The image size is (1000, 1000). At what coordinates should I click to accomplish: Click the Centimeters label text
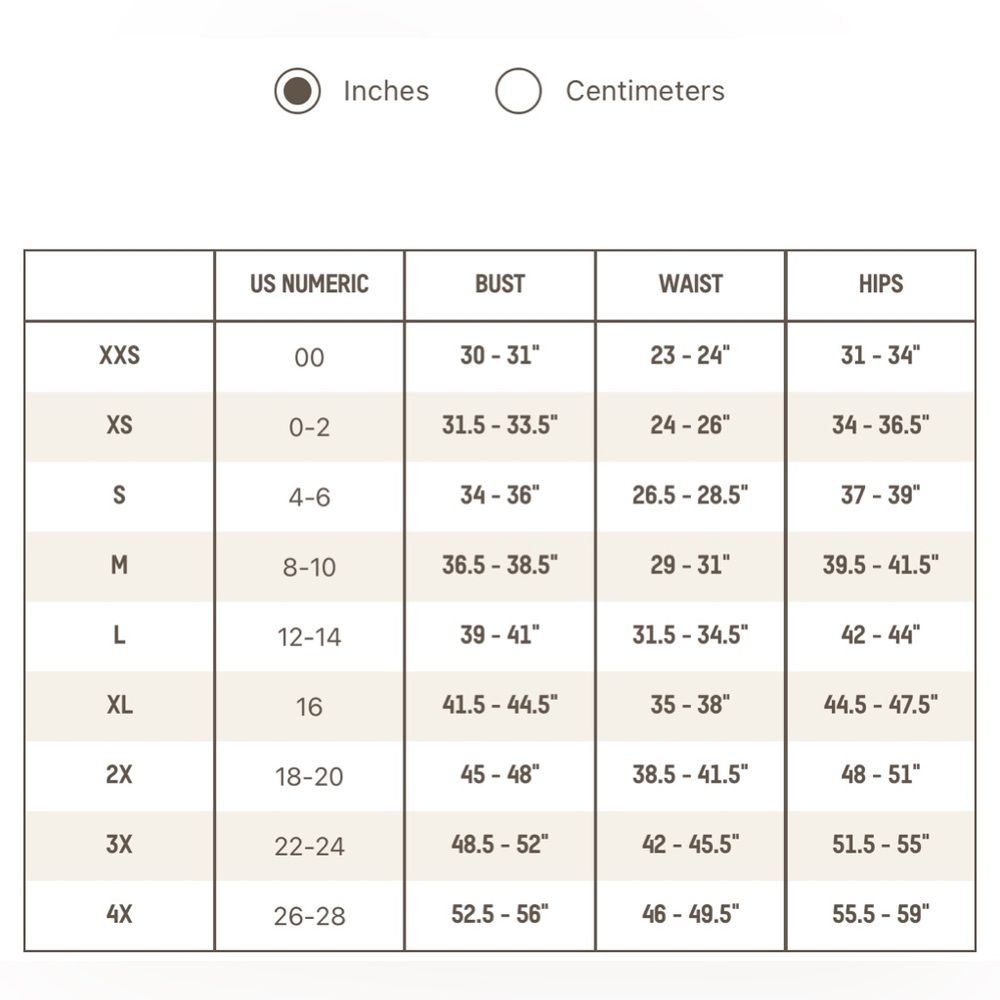645,91
